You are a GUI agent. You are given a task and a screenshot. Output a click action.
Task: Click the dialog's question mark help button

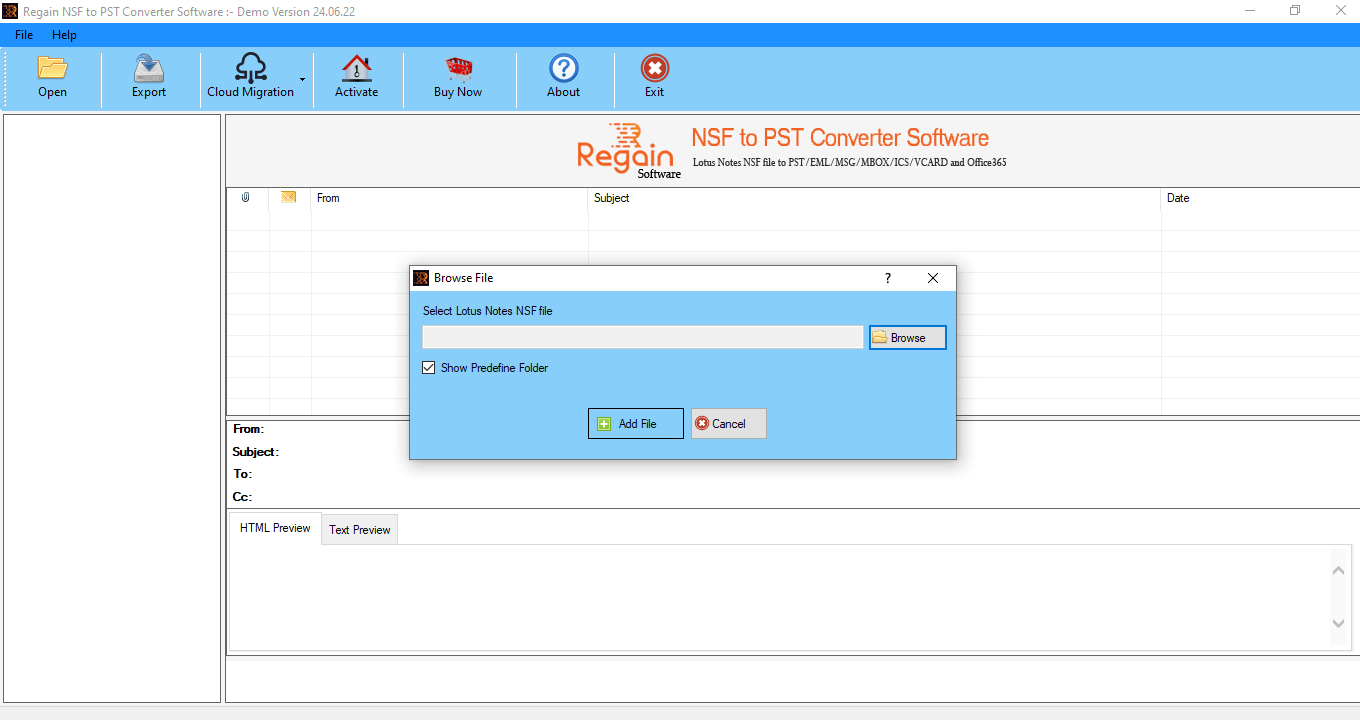click(887, 278)
